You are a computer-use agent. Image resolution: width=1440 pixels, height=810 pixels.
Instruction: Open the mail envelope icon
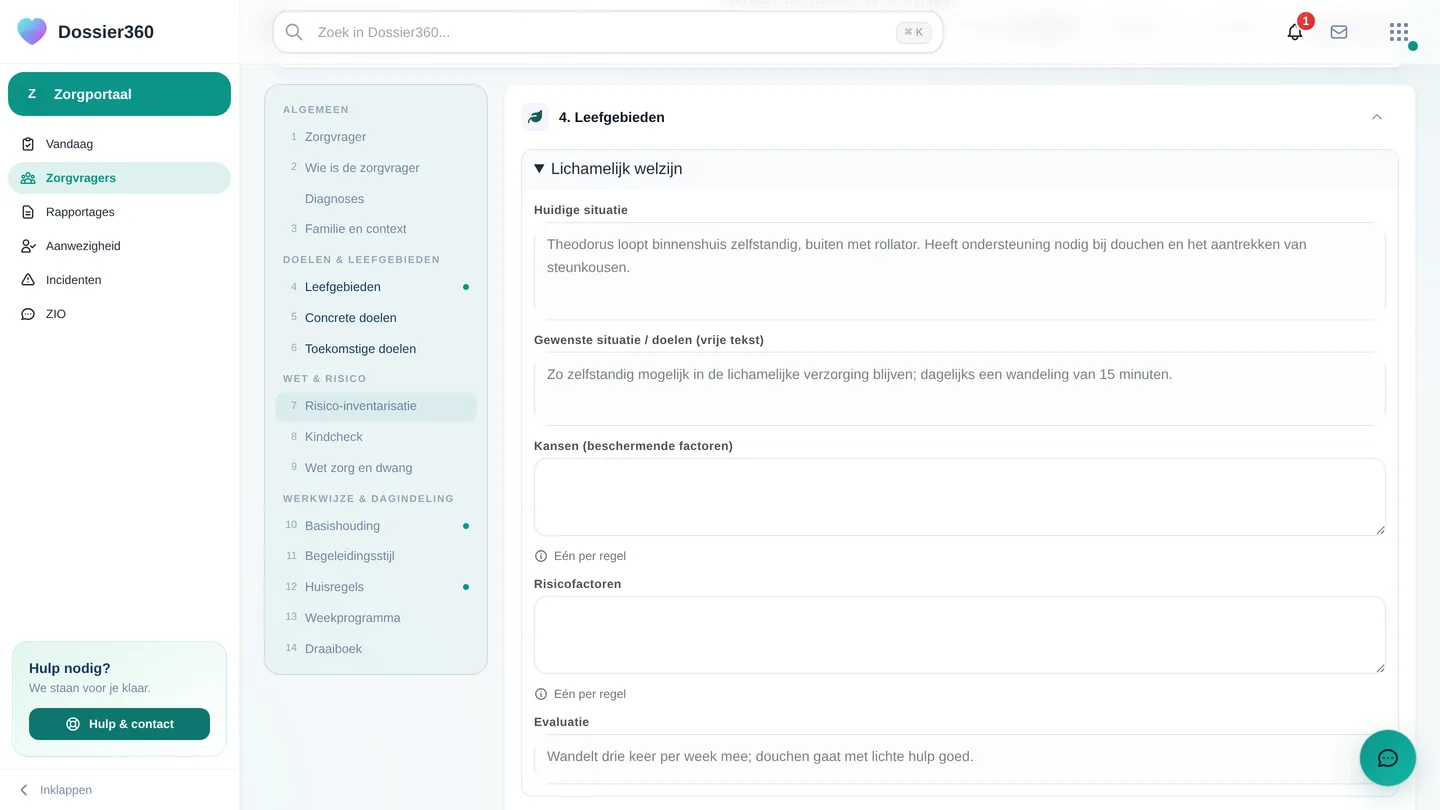[1339, 32]
